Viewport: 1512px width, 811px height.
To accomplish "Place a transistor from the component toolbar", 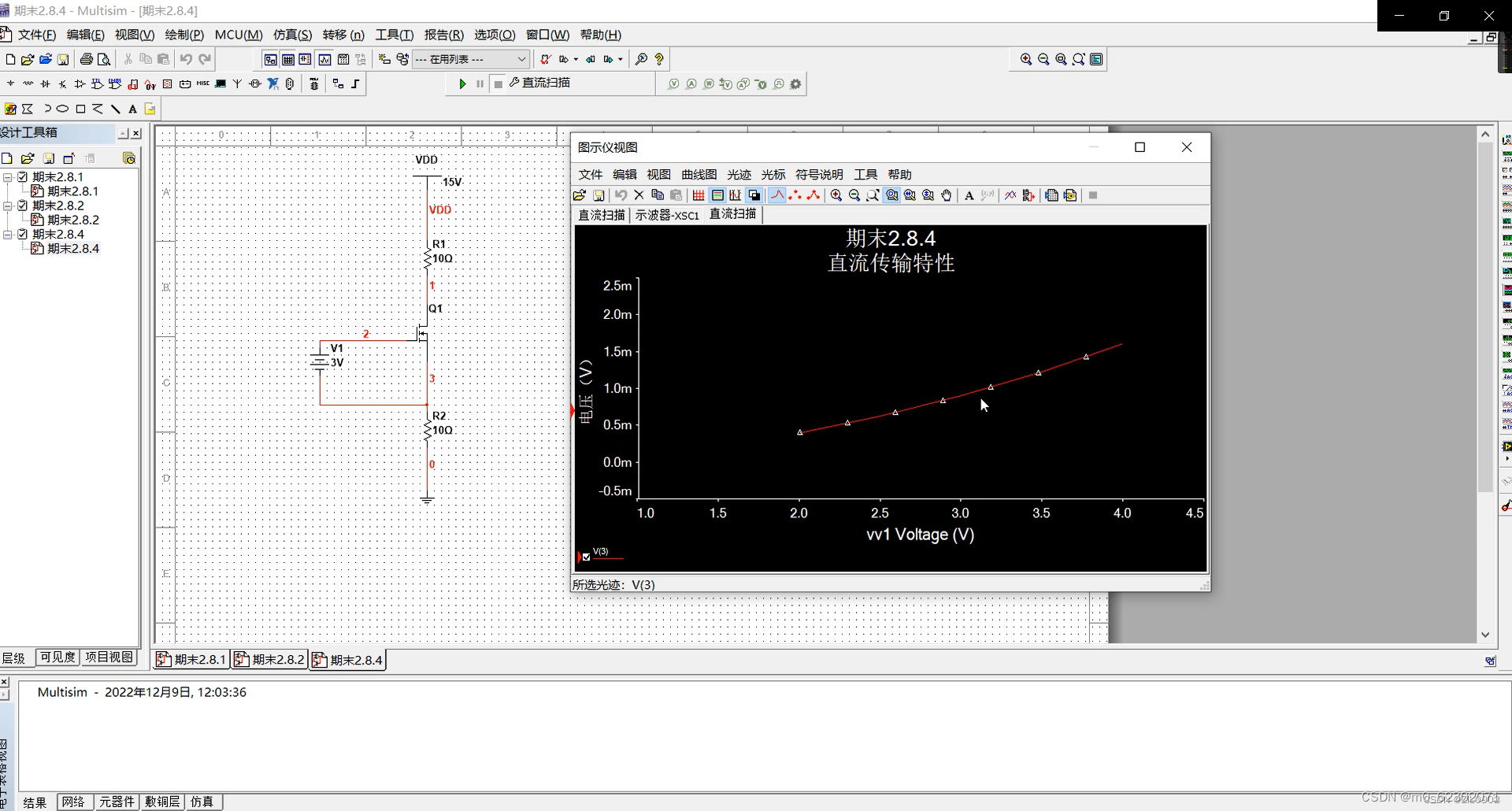I will tap(62, 83).
